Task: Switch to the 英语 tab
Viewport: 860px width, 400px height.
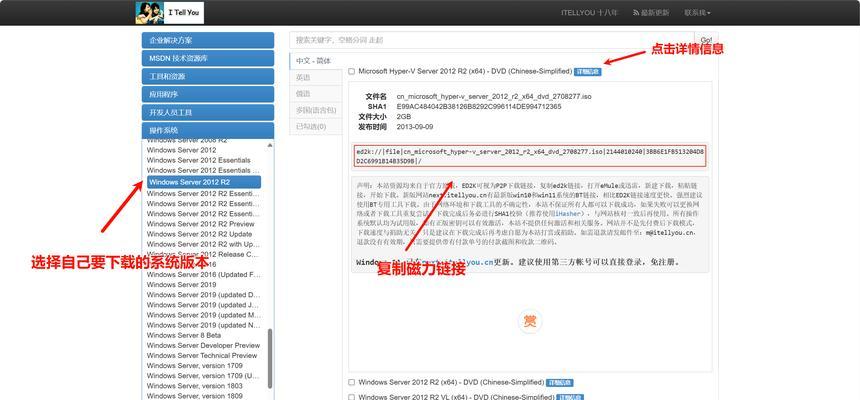Action: point(316,77)
